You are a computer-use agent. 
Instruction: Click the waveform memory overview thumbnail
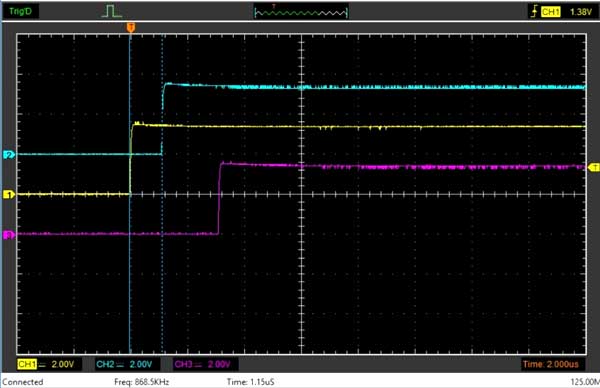coord(301,12)
